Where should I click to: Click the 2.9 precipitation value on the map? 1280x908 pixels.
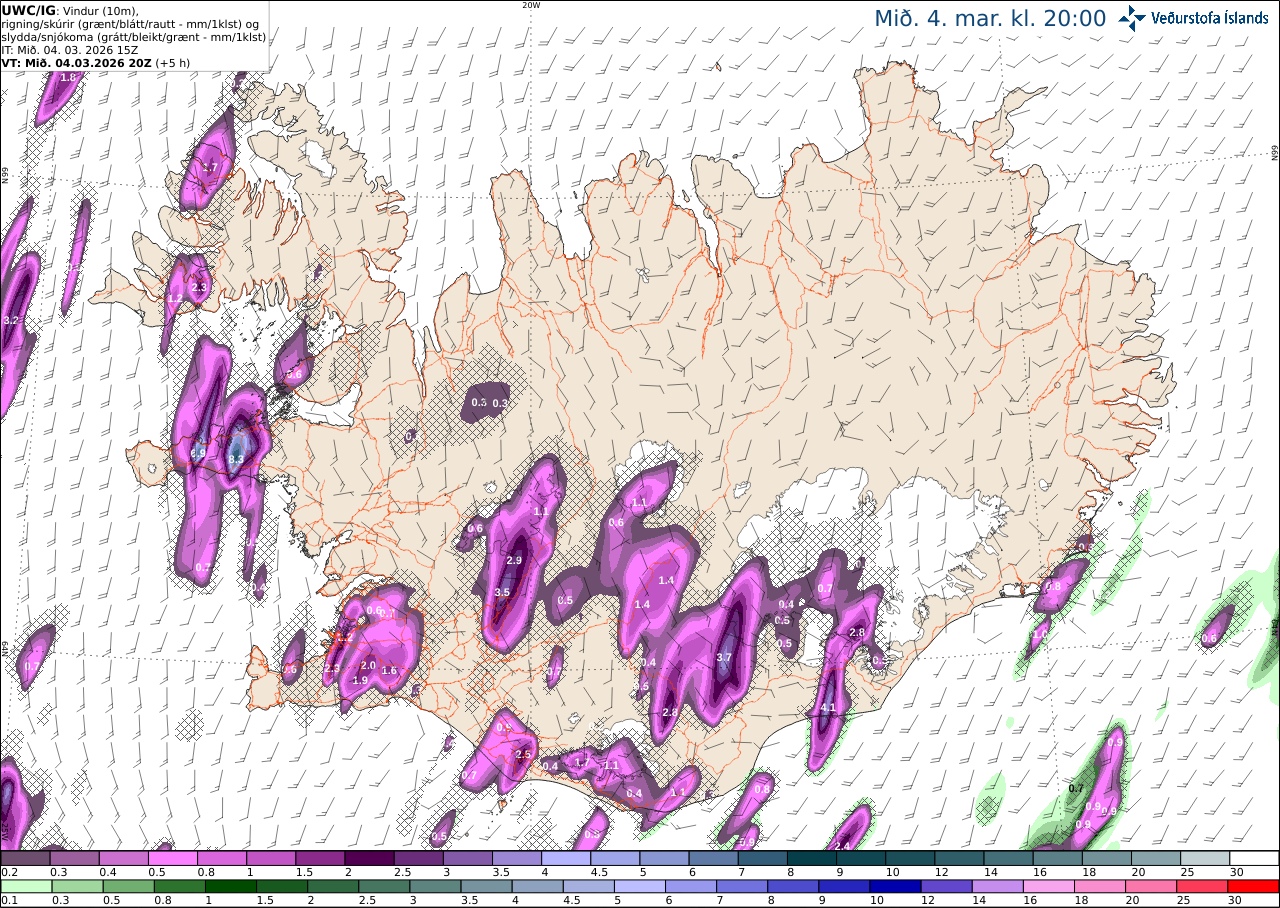[x=516, y=560]
